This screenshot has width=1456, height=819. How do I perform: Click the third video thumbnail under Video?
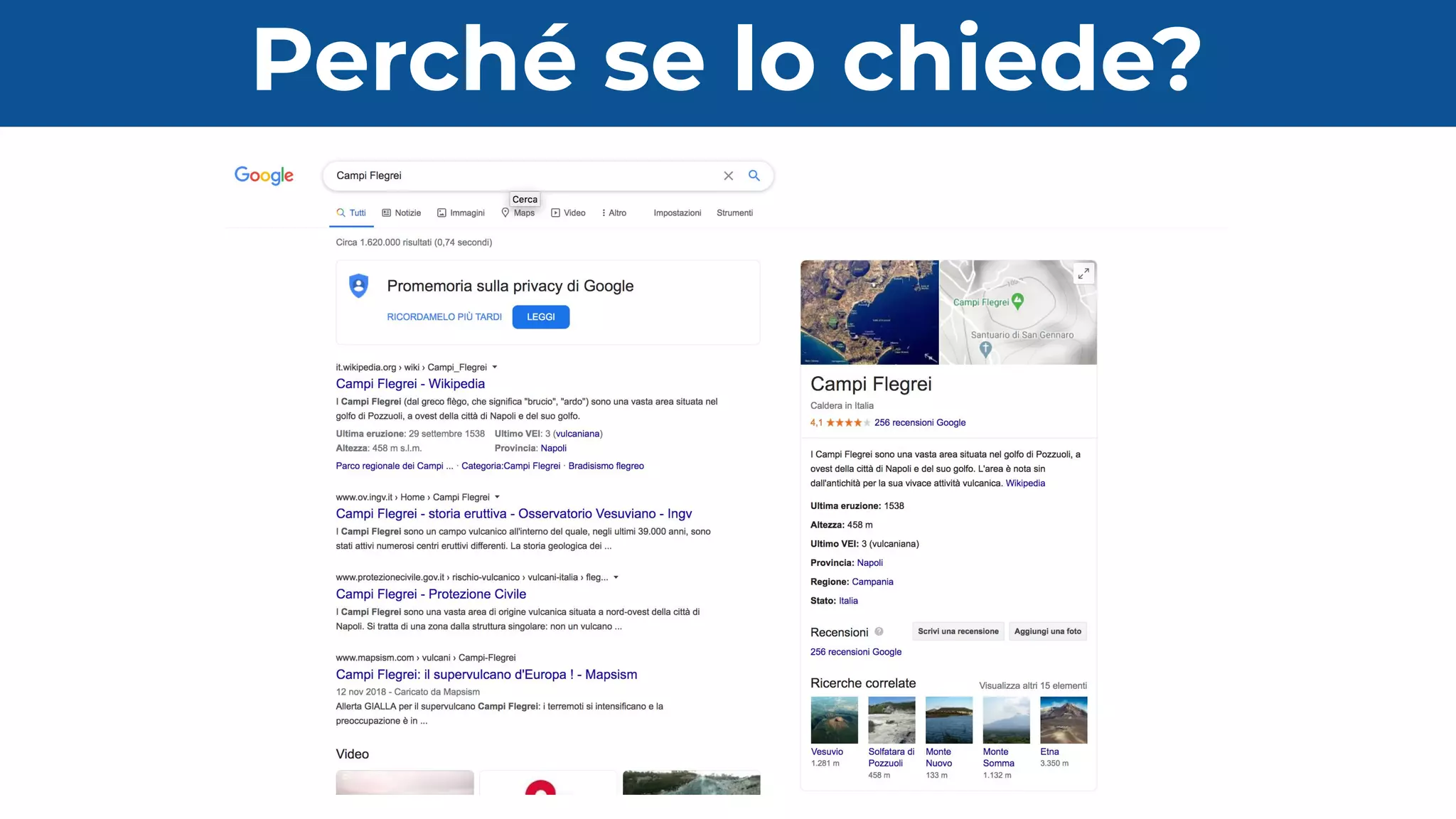pos(691,783)
